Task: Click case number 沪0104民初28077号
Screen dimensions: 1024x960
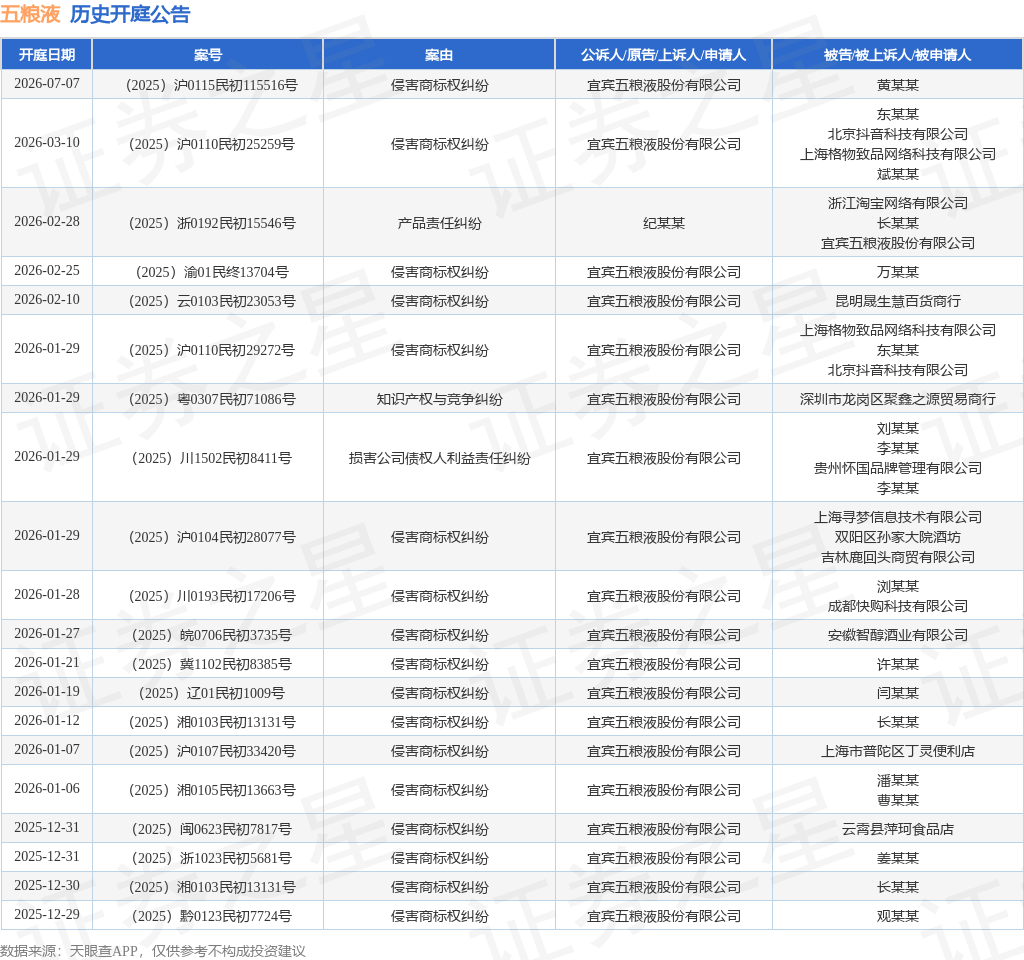Action: (x=212, y=537)
